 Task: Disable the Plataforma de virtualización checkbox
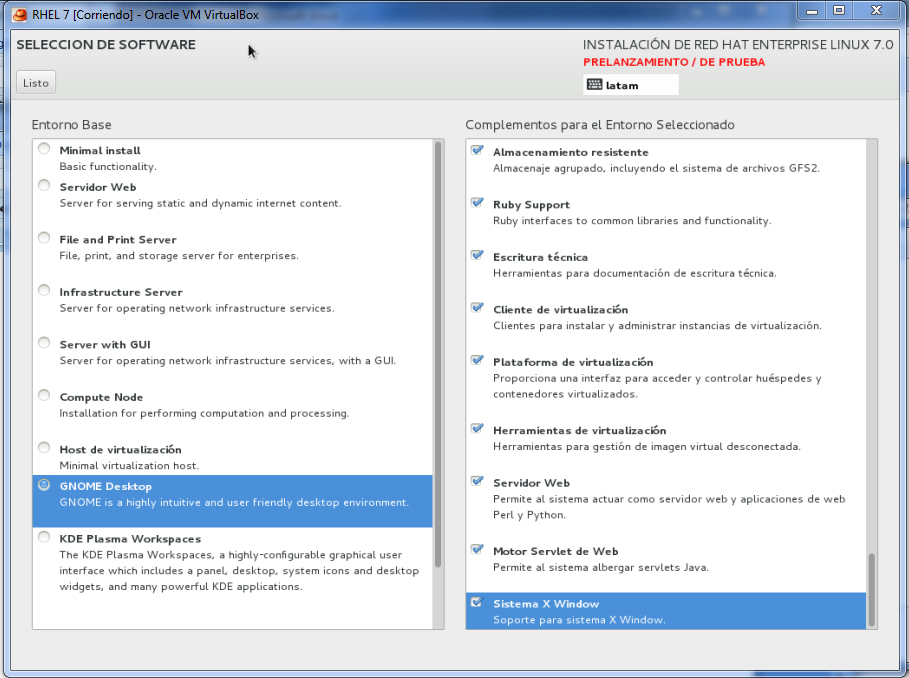point(477,360)
